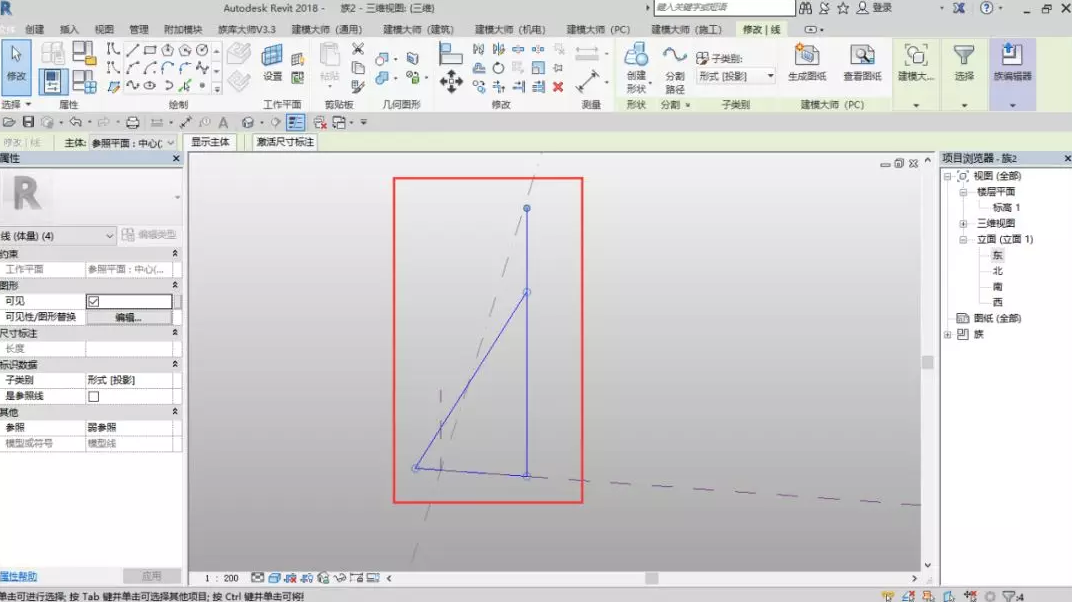Image resolution: width=1072 pixels, height=602 pixels.
Task: Expand the 三维视图 tree node
Action: 963,223
